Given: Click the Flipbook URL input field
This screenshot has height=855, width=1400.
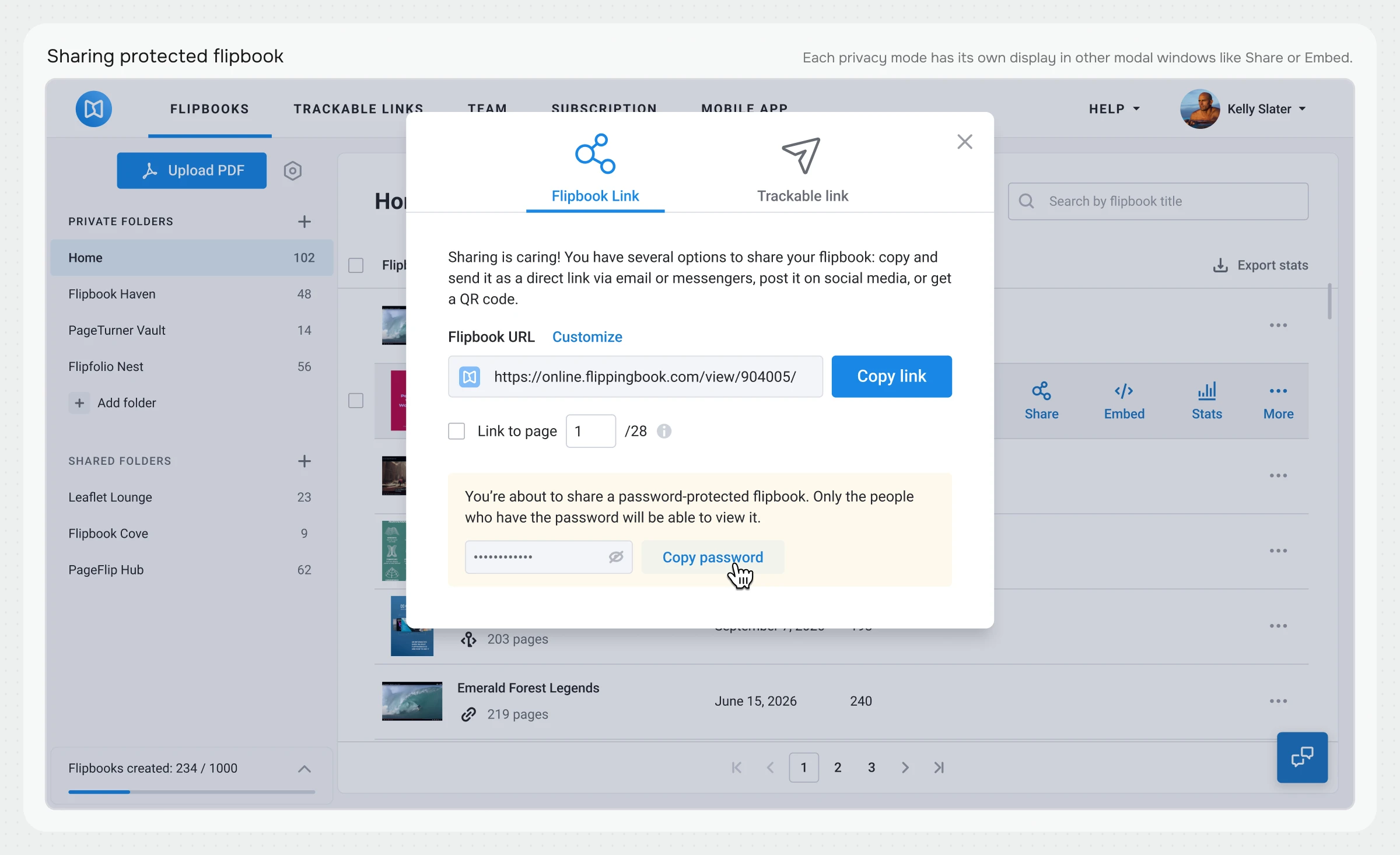Looking at the screenshot, I should click(635, 377).
